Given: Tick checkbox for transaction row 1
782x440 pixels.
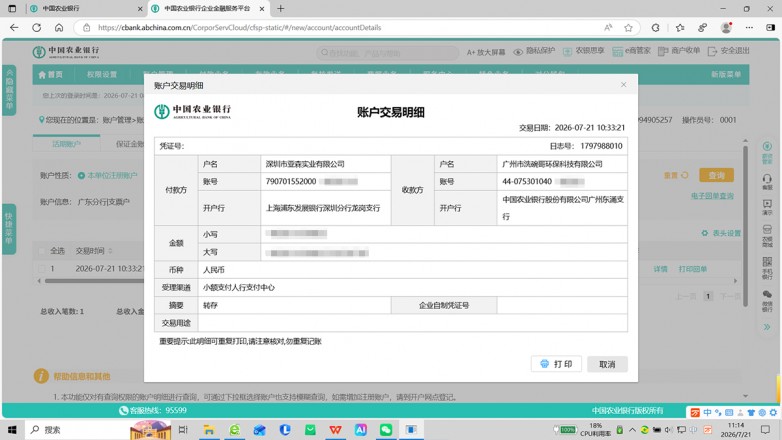Looking at the screenshot, I should 42,268.
